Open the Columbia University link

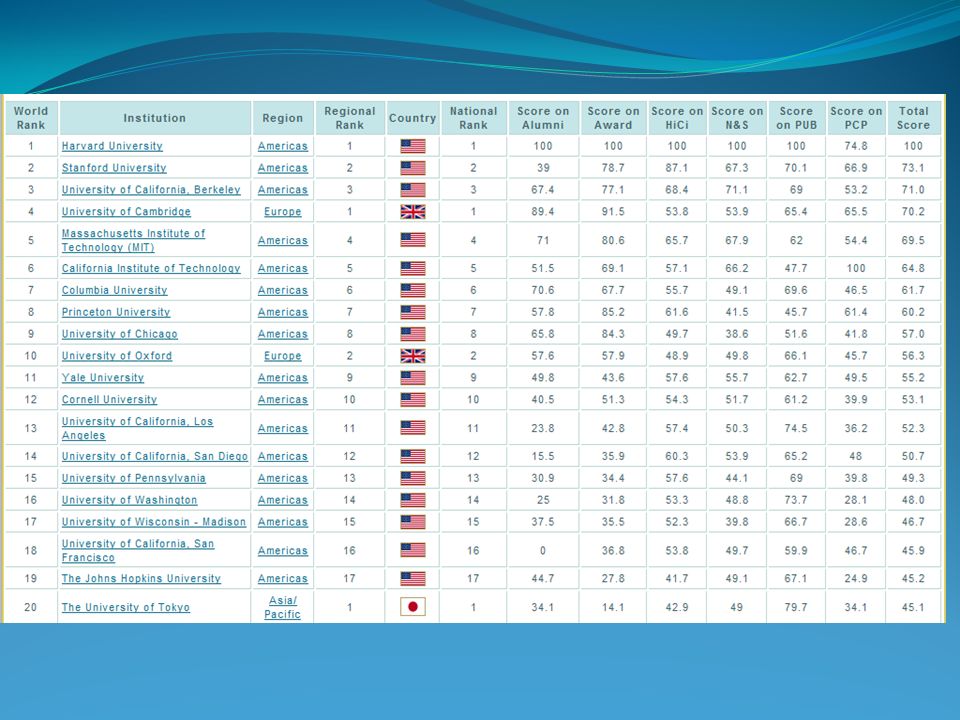(114, 291)
